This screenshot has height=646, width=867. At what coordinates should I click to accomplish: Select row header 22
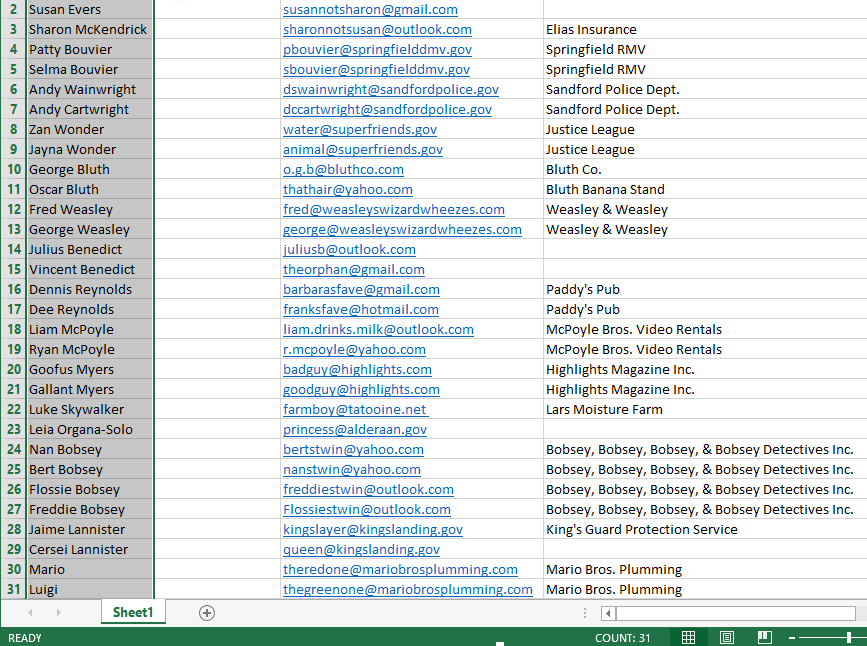click(x=14, y=409)
